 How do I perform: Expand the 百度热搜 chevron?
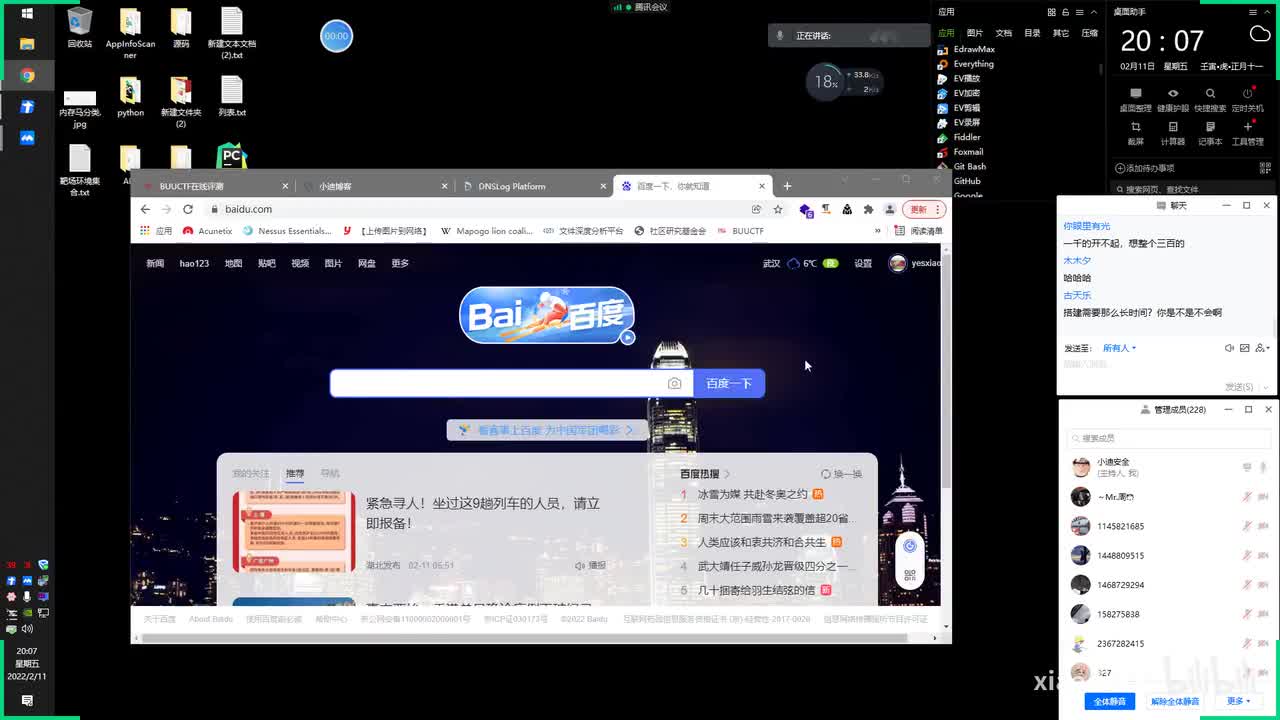point(727,474)
